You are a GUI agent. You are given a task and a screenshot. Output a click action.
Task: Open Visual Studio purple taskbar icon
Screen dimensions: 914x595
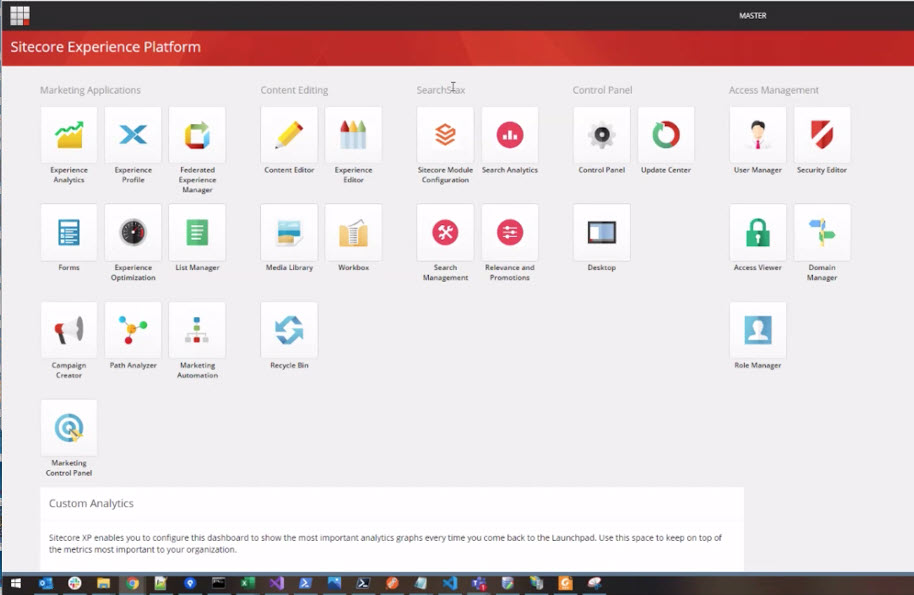(x=276, y=583)
